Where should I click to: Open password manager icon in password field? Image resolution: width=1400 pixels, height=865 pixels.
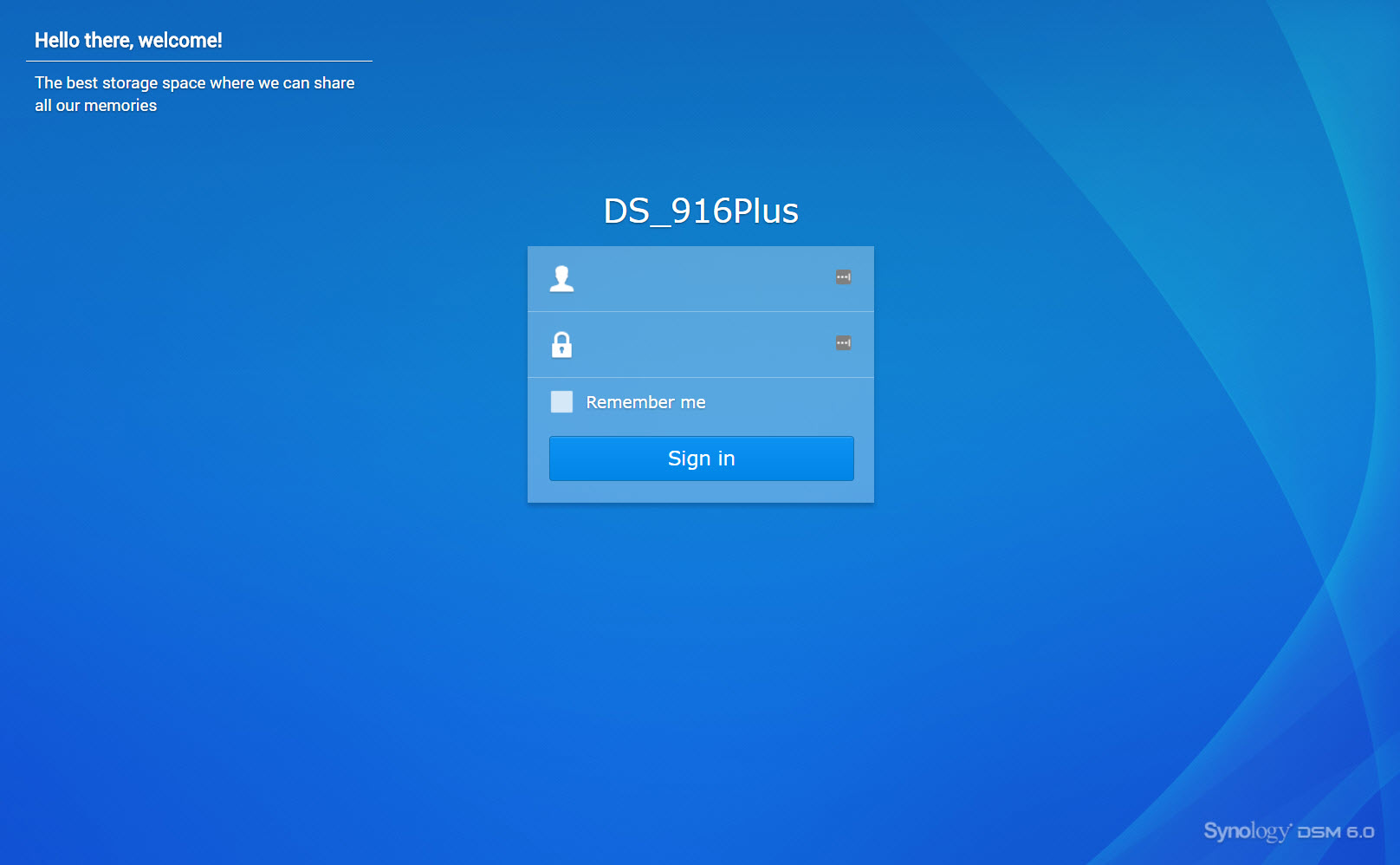click(843, 343)
